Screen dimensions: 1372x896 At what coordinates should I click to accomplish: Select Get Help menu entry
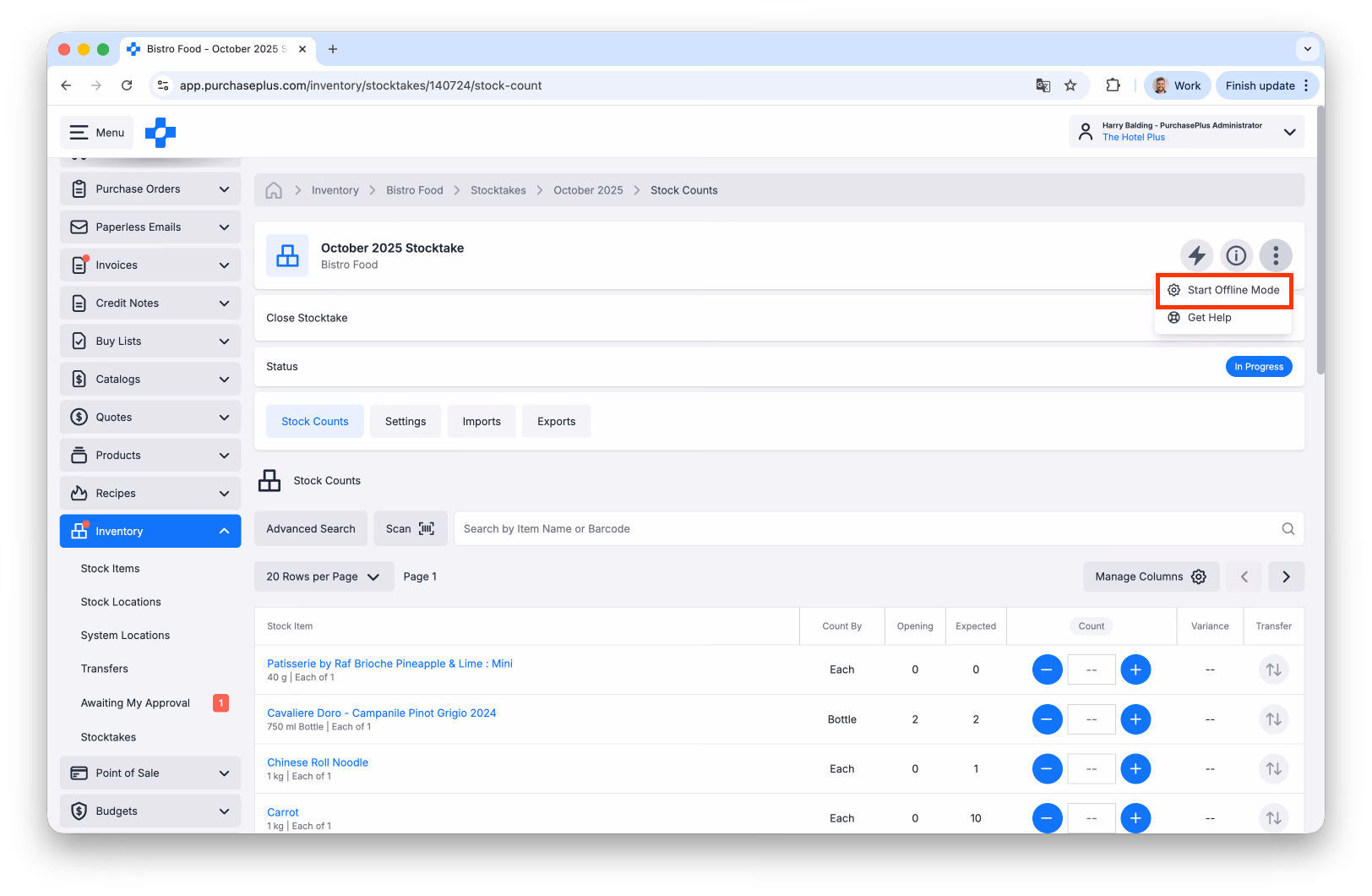[x=1224, y=318]
